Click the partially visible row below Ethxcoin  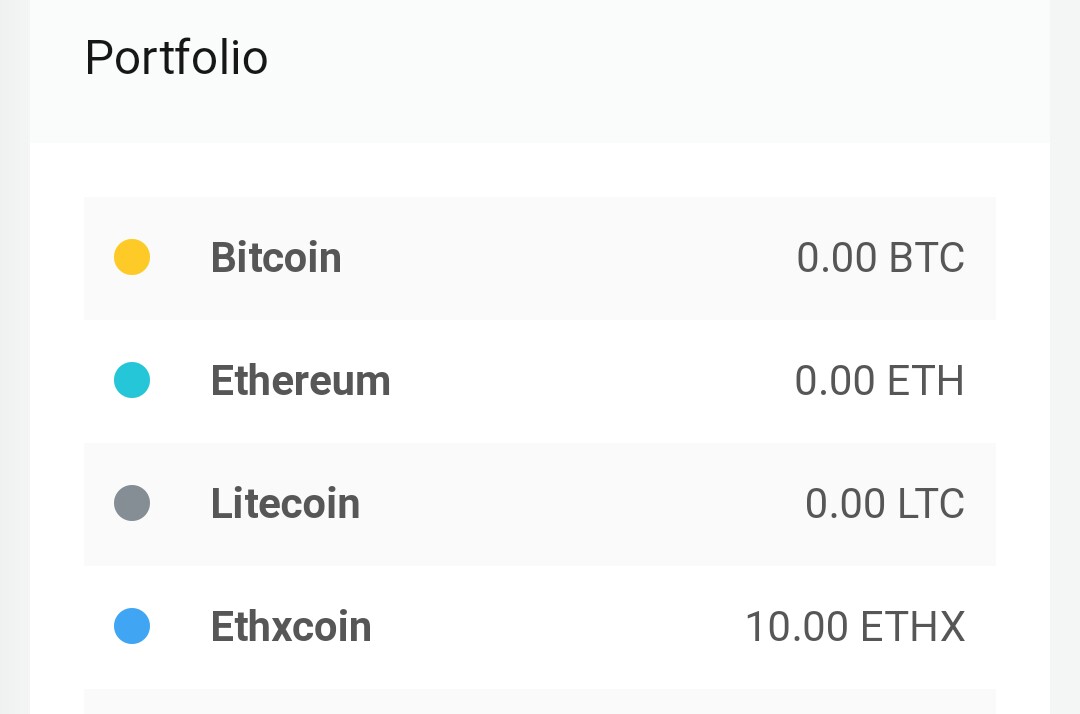point(540,702)
